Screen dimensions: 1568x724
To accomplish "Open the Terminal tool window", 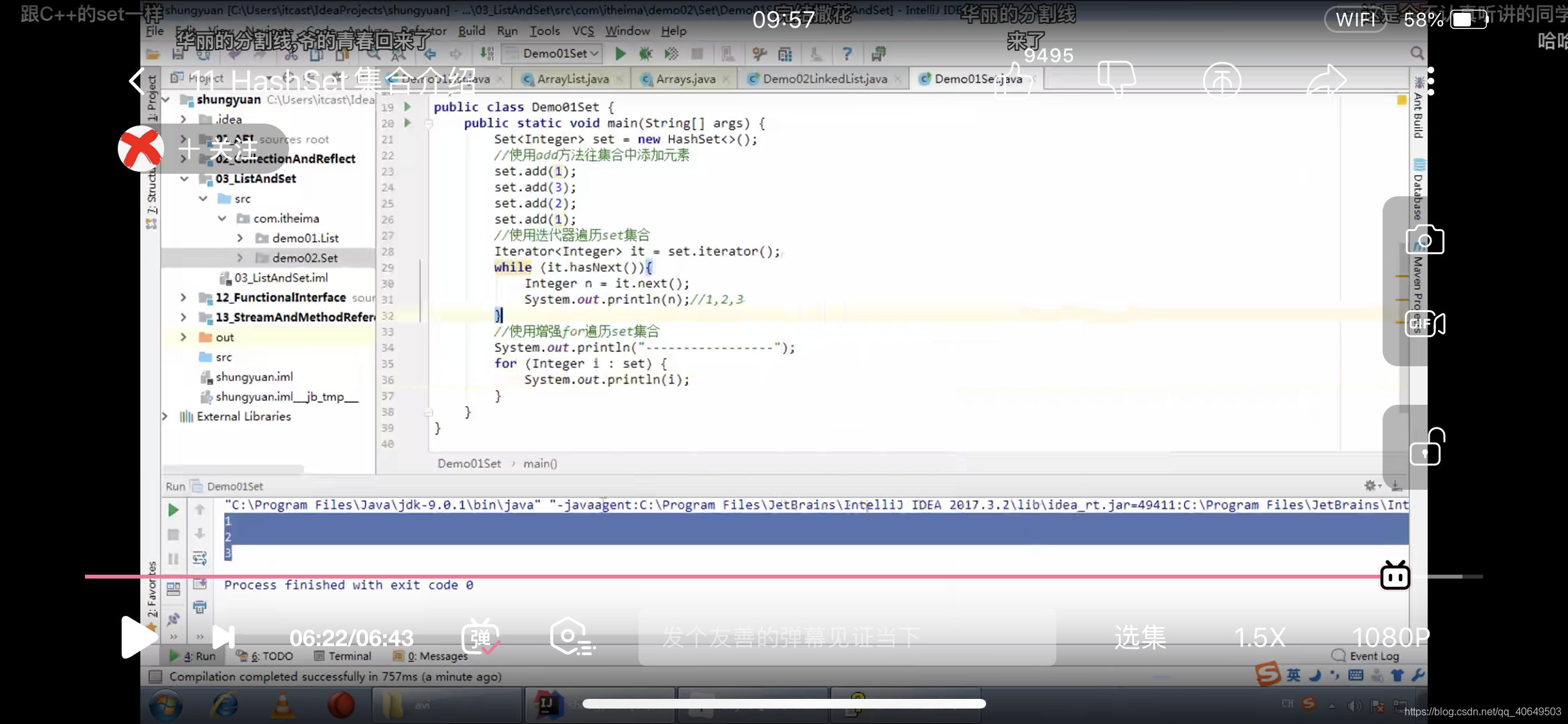I will point(342,656).
